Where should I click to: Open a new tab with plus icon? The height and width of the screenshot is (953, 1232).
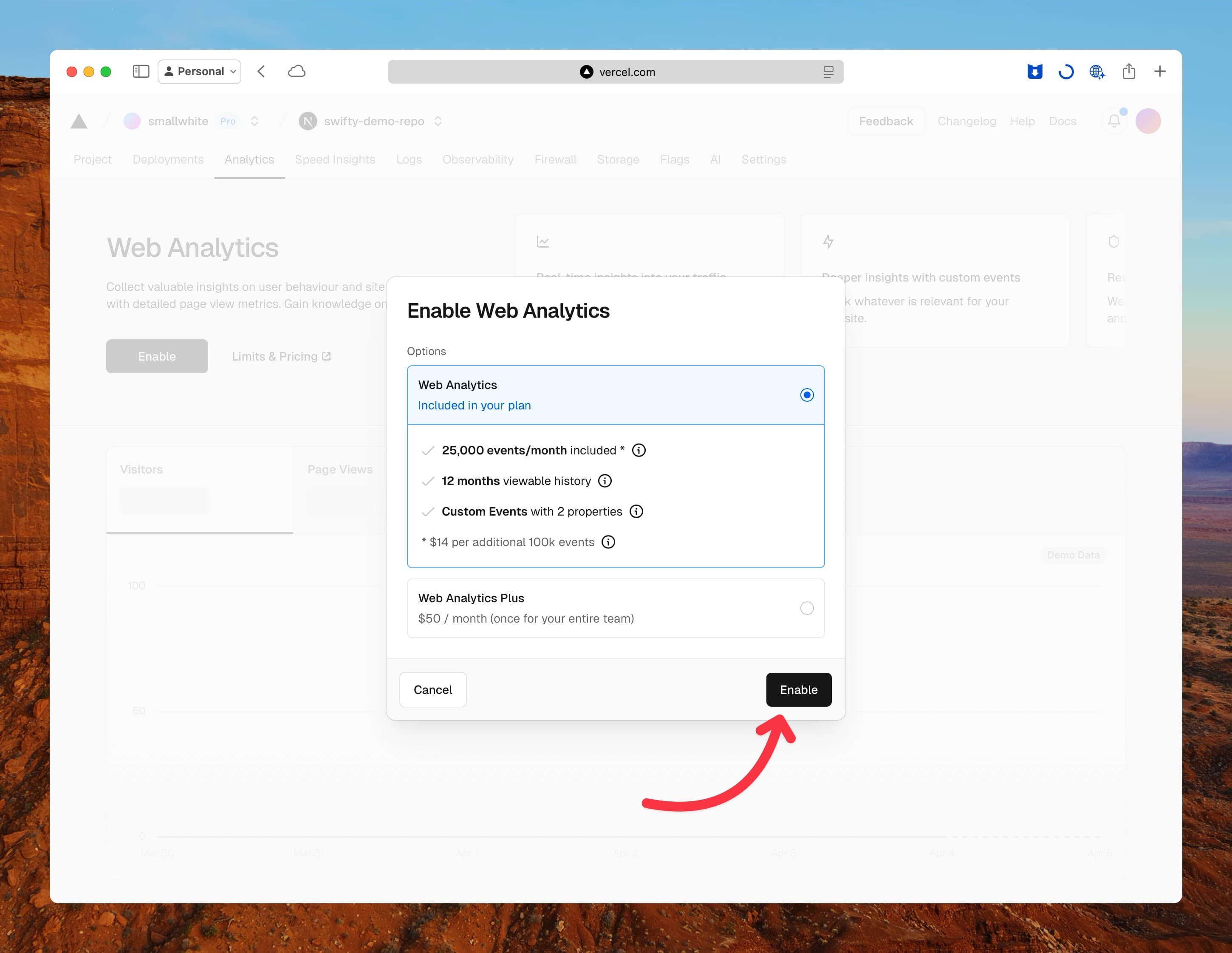click(x=1160, y=72)
